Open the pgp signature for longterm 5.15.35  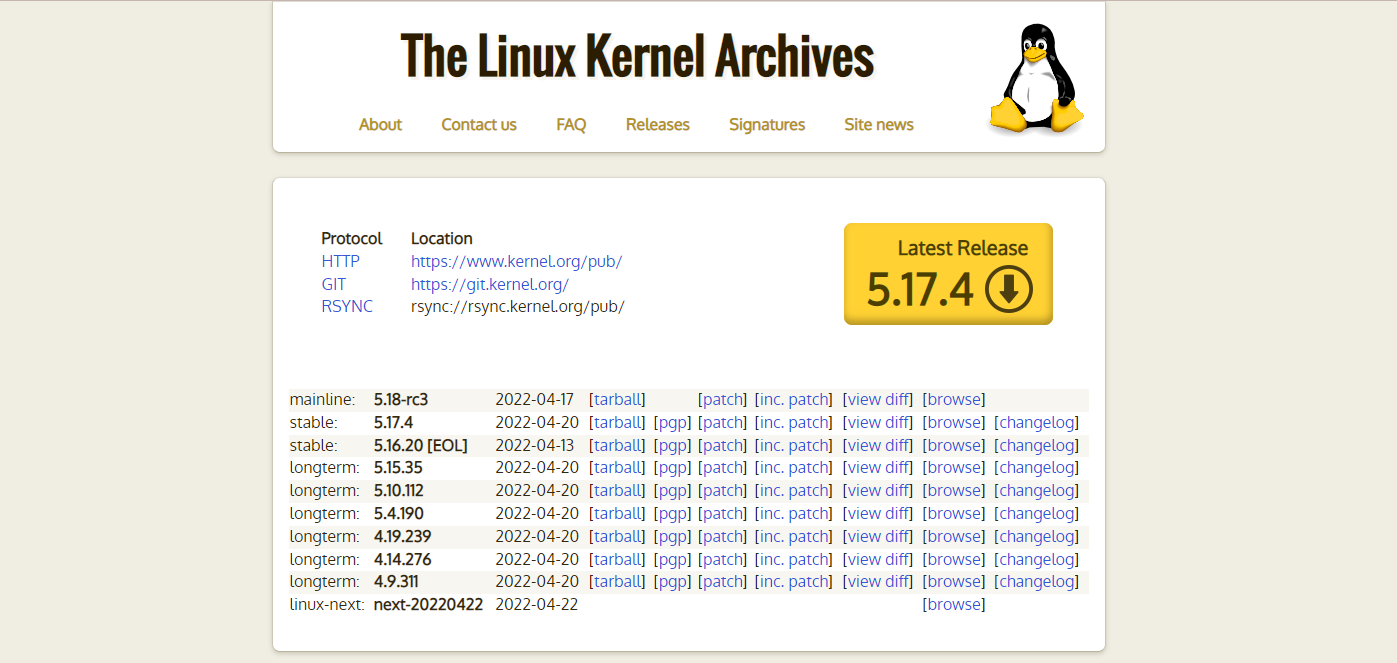click(x=672, y=467)
